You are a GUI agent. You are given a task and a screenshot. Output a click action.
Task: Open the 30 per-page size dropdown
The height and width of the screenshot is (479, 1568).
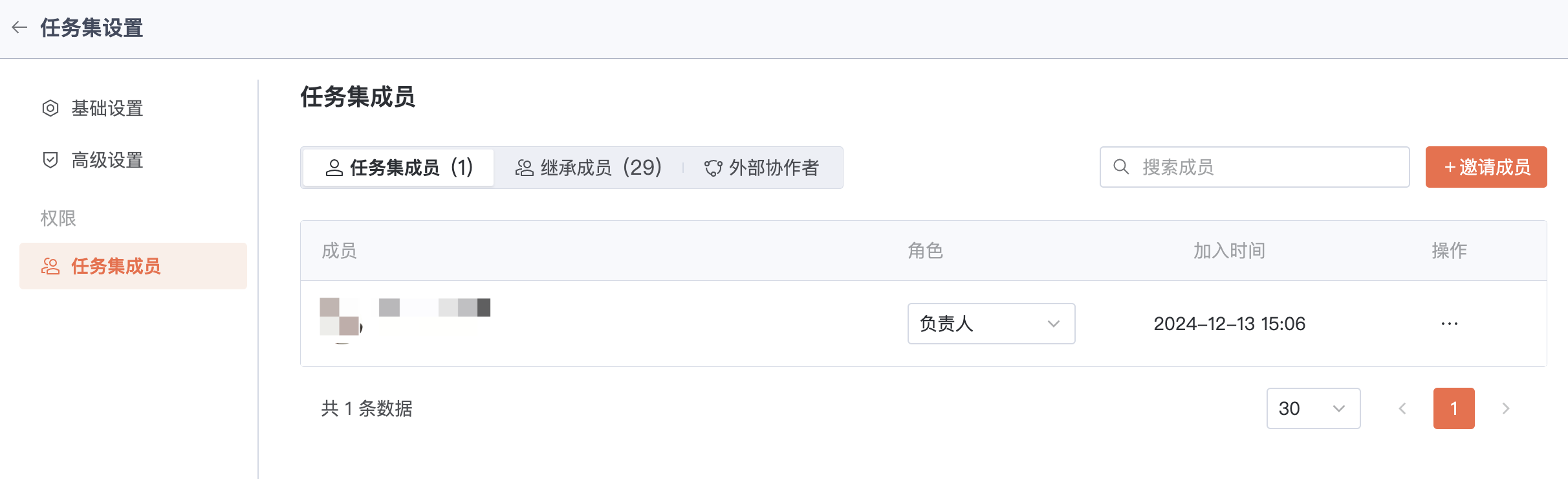(1313, 408)
